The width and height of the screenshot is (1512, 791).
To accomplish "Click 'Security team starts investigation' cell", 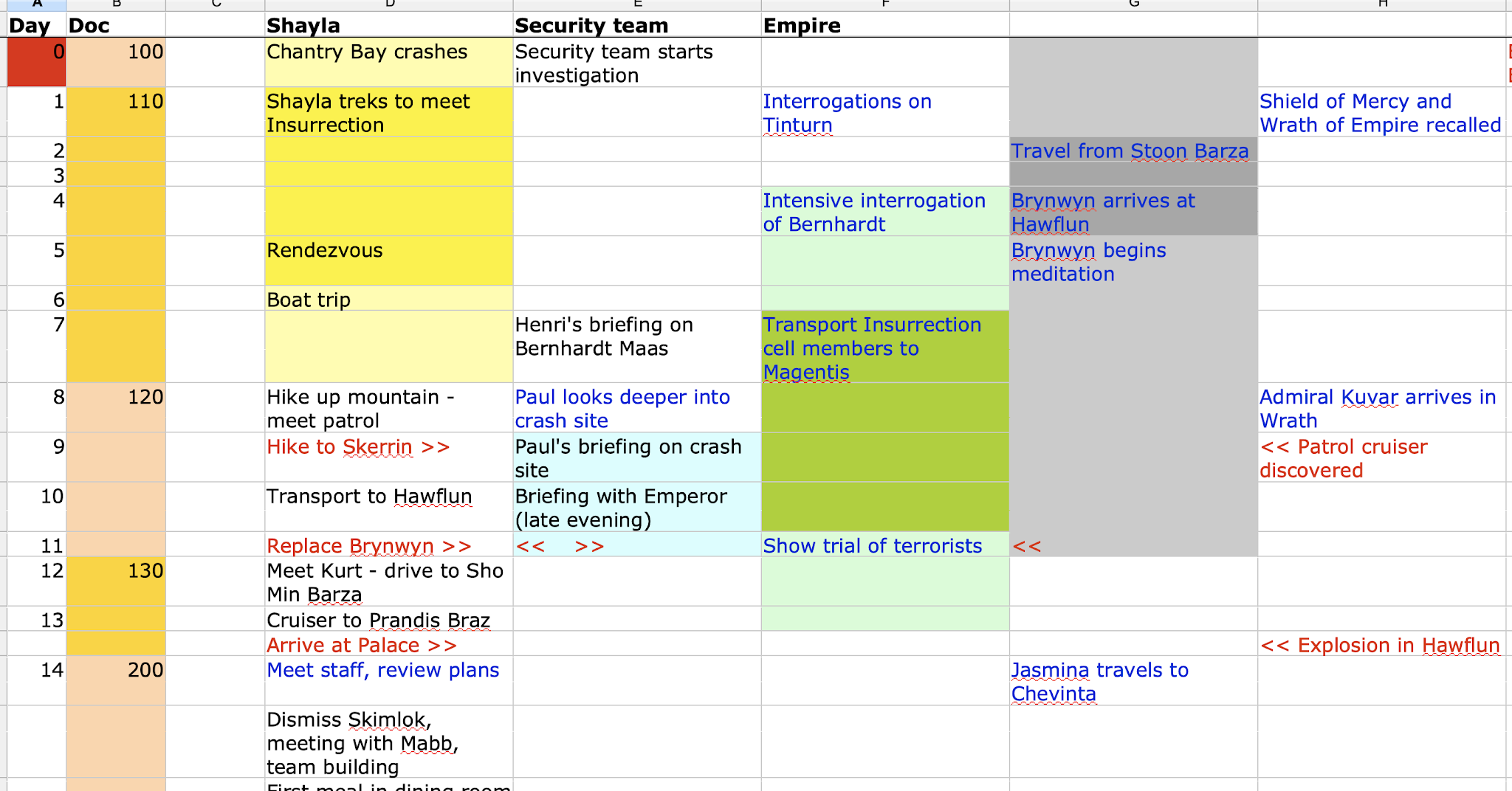I will click(637, 63).
